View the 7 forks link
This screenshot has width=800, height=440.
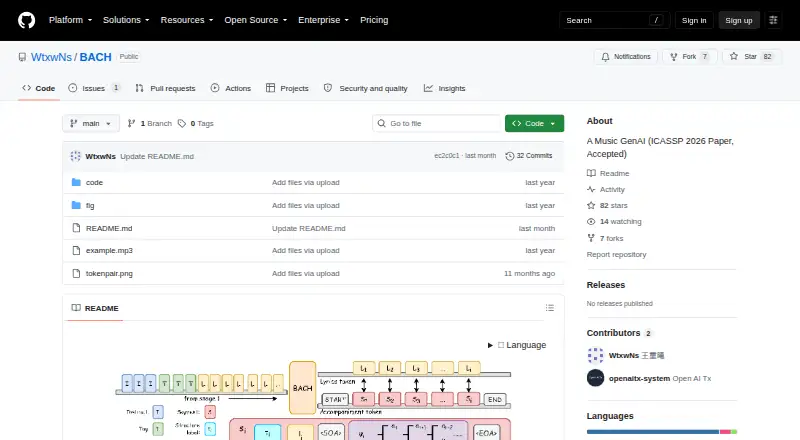click(605, 238)
